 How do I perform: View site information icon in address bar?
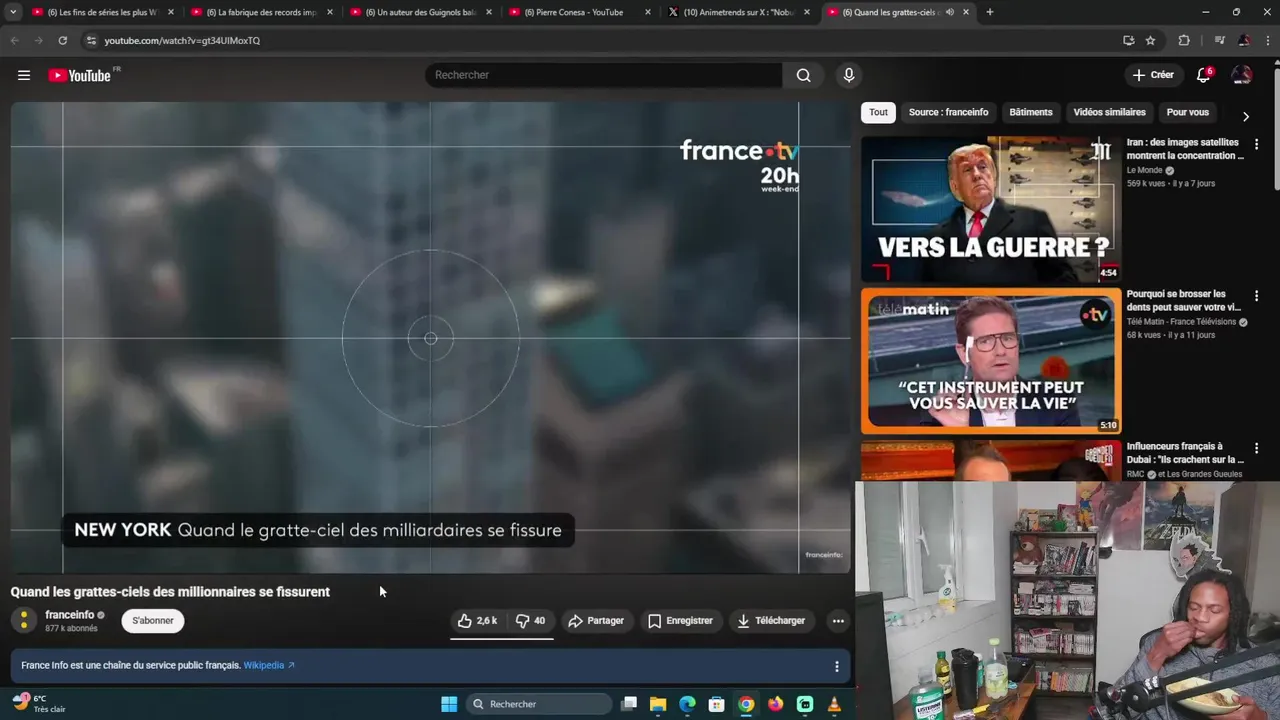tap(91, 40)
